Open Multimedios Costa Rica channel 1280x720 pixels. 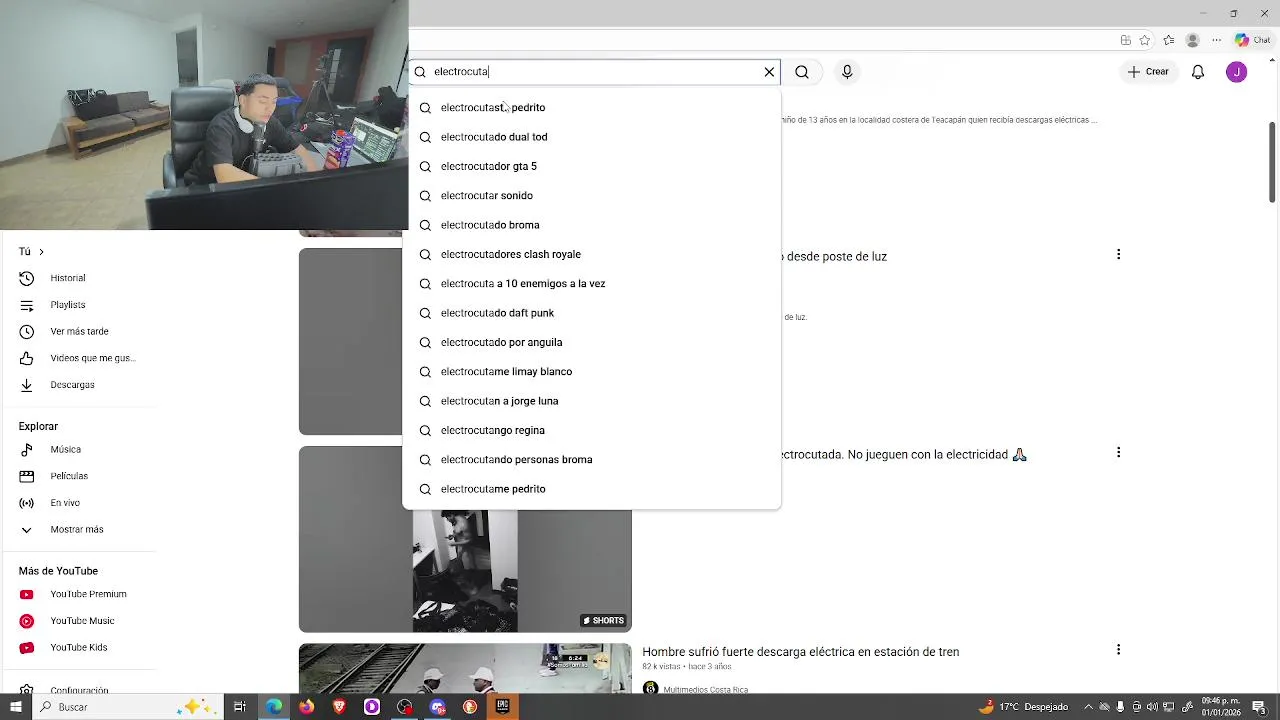705,689
